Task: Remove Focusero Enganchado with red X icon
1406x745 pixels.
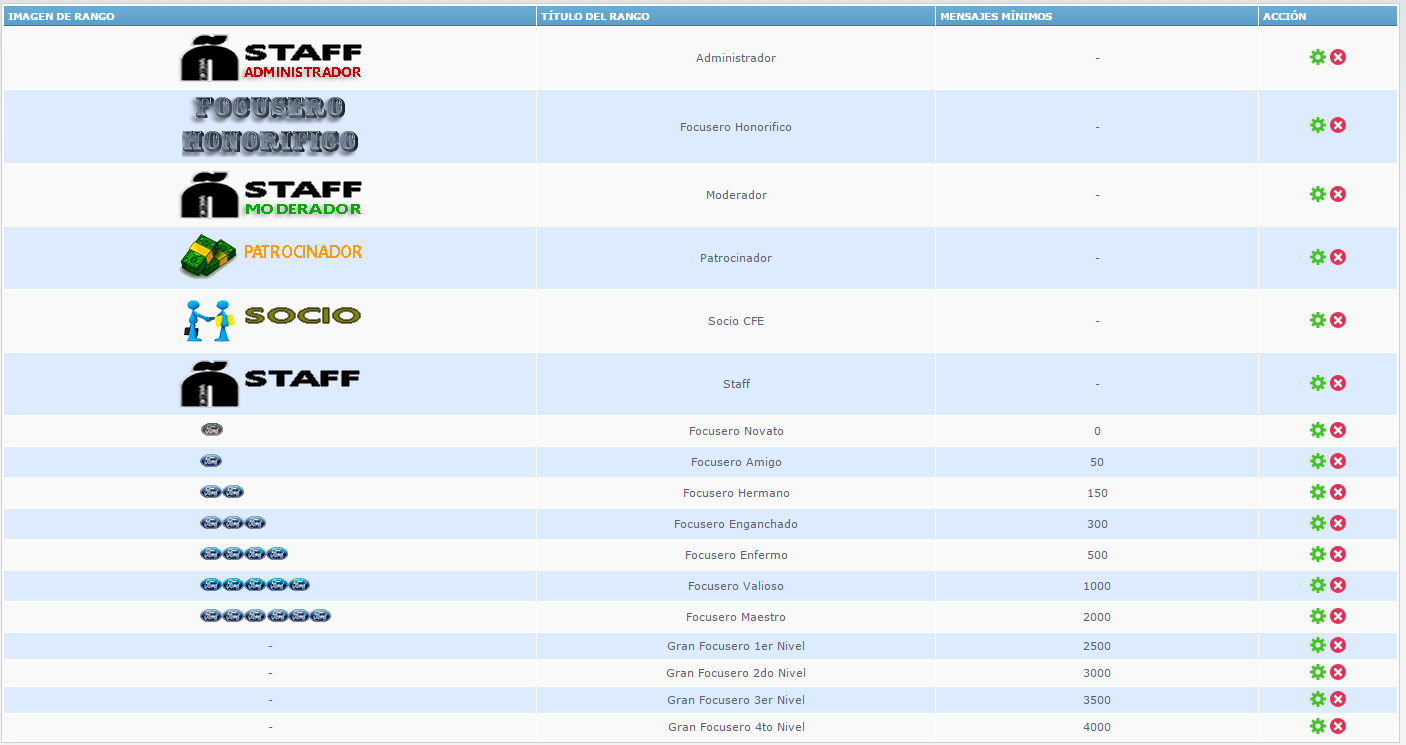Action: [1338, 523]
